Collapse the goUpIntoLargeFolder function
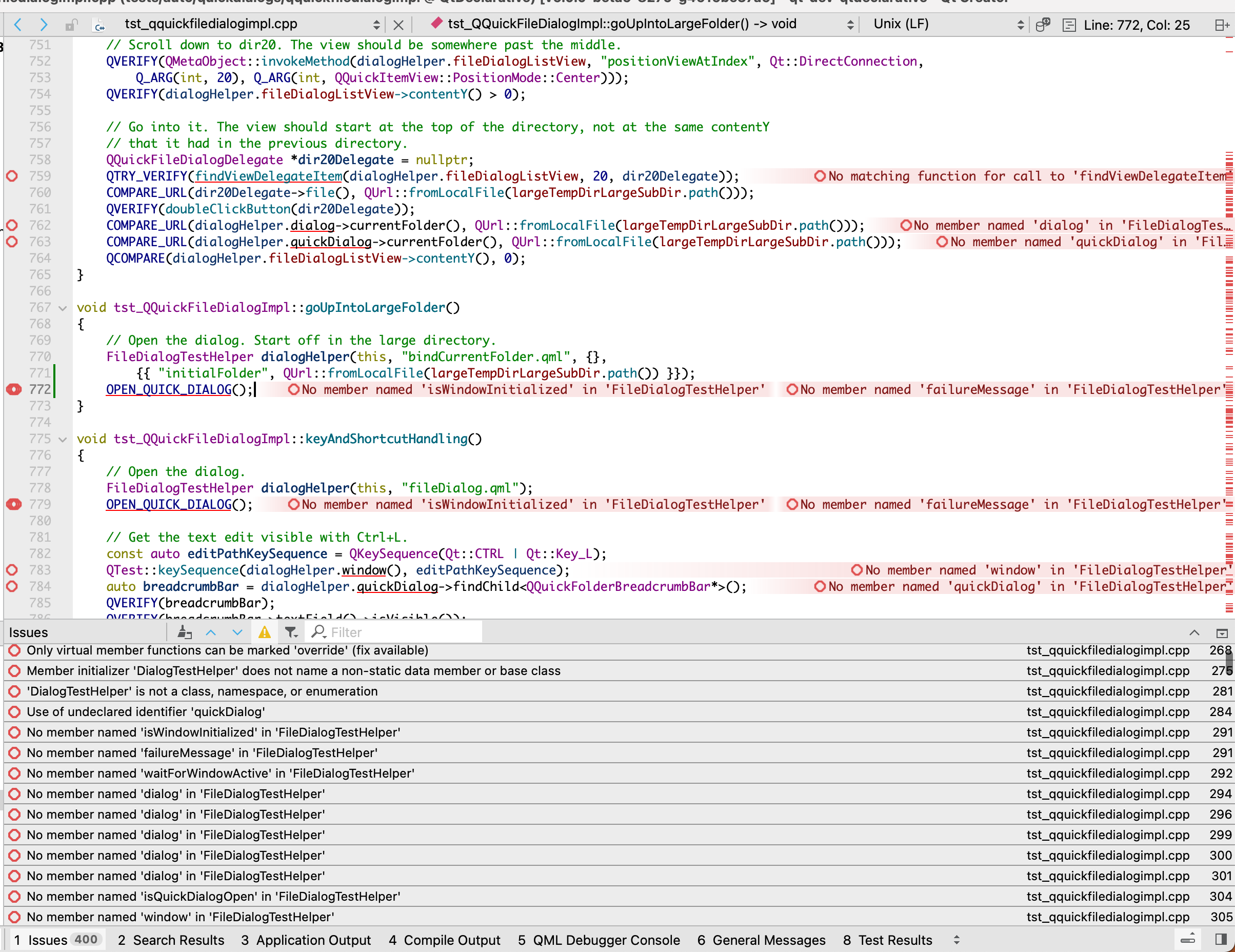Image resolution: width=1235 pixels, height=952 pixels. click(63, 308)
